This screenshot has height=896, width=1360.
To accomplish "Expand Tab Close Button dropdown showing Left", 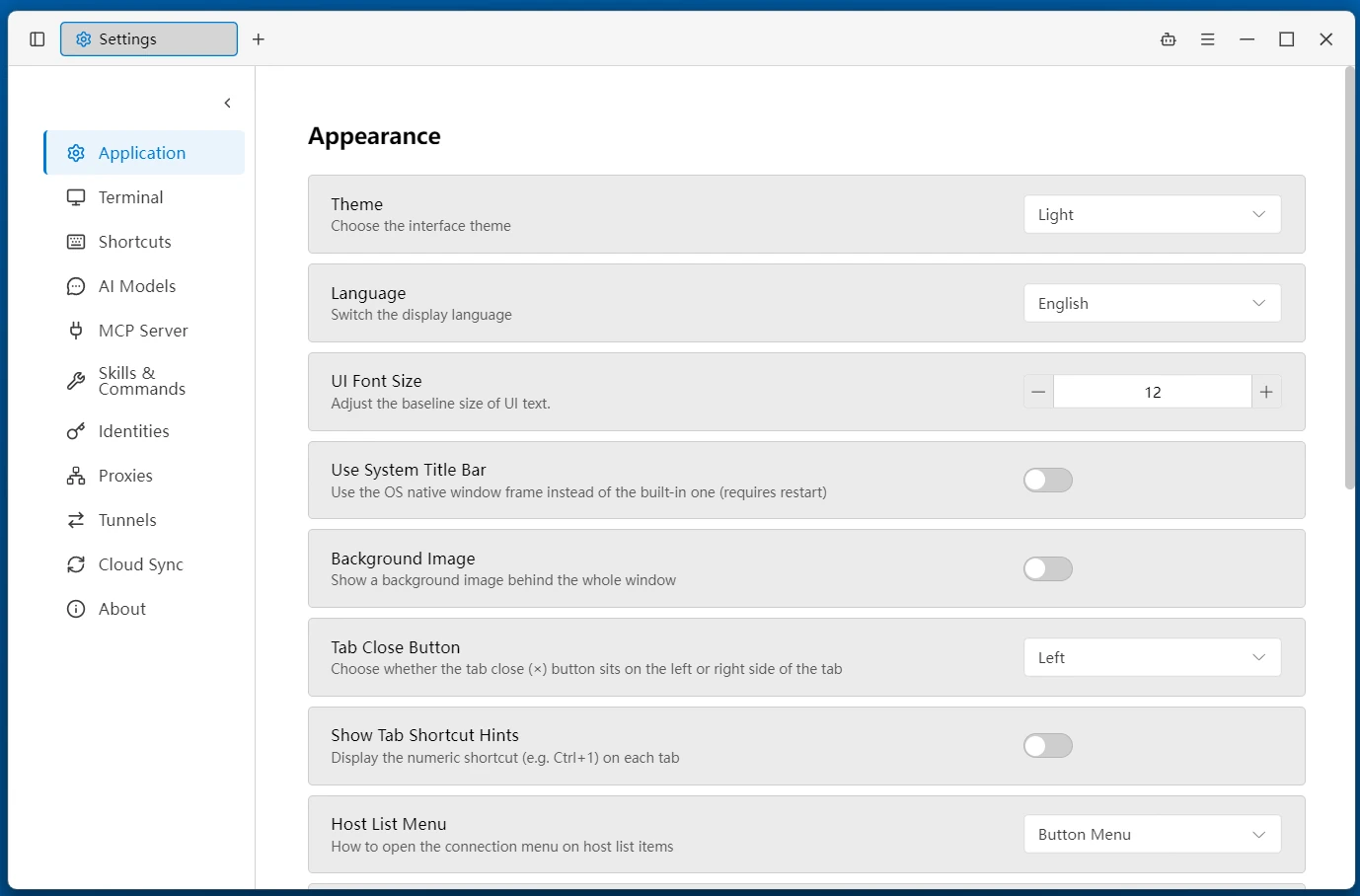I will 1153,657.
